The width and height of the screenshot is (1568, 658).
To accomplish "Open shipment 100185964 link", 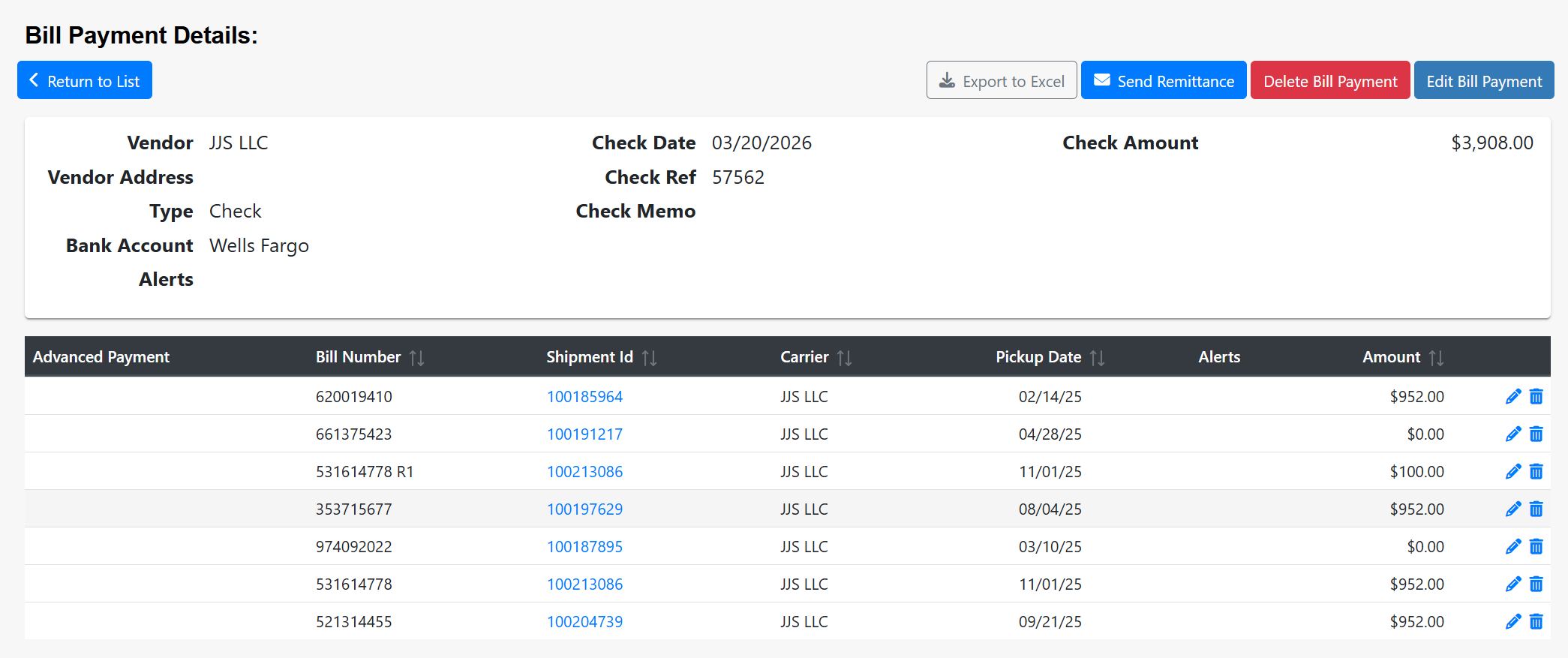I will (584, 397).
